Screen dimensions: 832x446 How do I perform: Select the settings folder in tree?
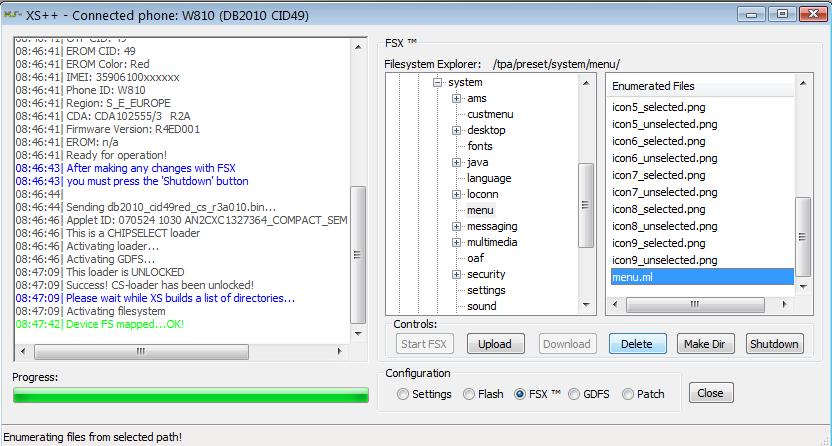pyautogui.click(x=486, y=290)
